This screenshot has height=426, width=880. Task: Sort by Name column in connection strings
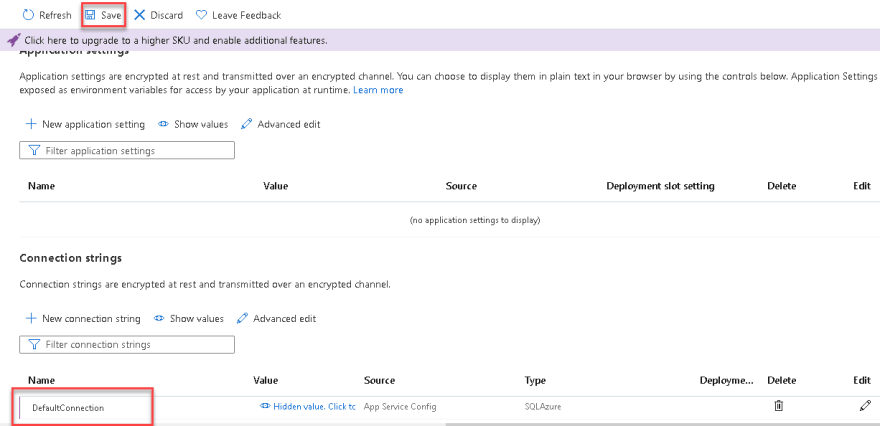(x=41, y=380)
